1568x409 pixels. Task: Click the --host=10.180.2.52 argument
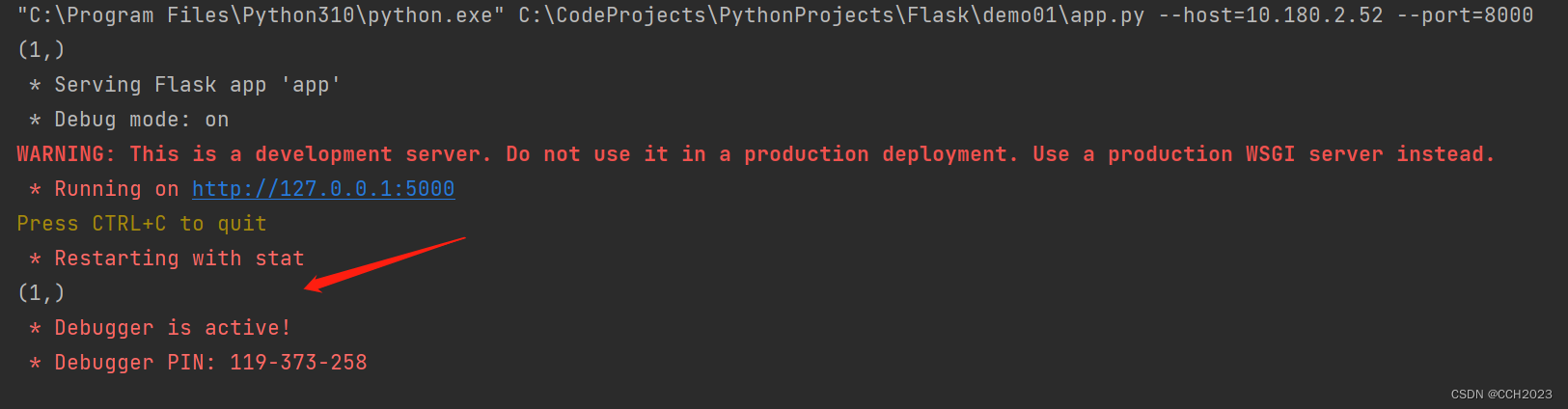coord(1271,15)
